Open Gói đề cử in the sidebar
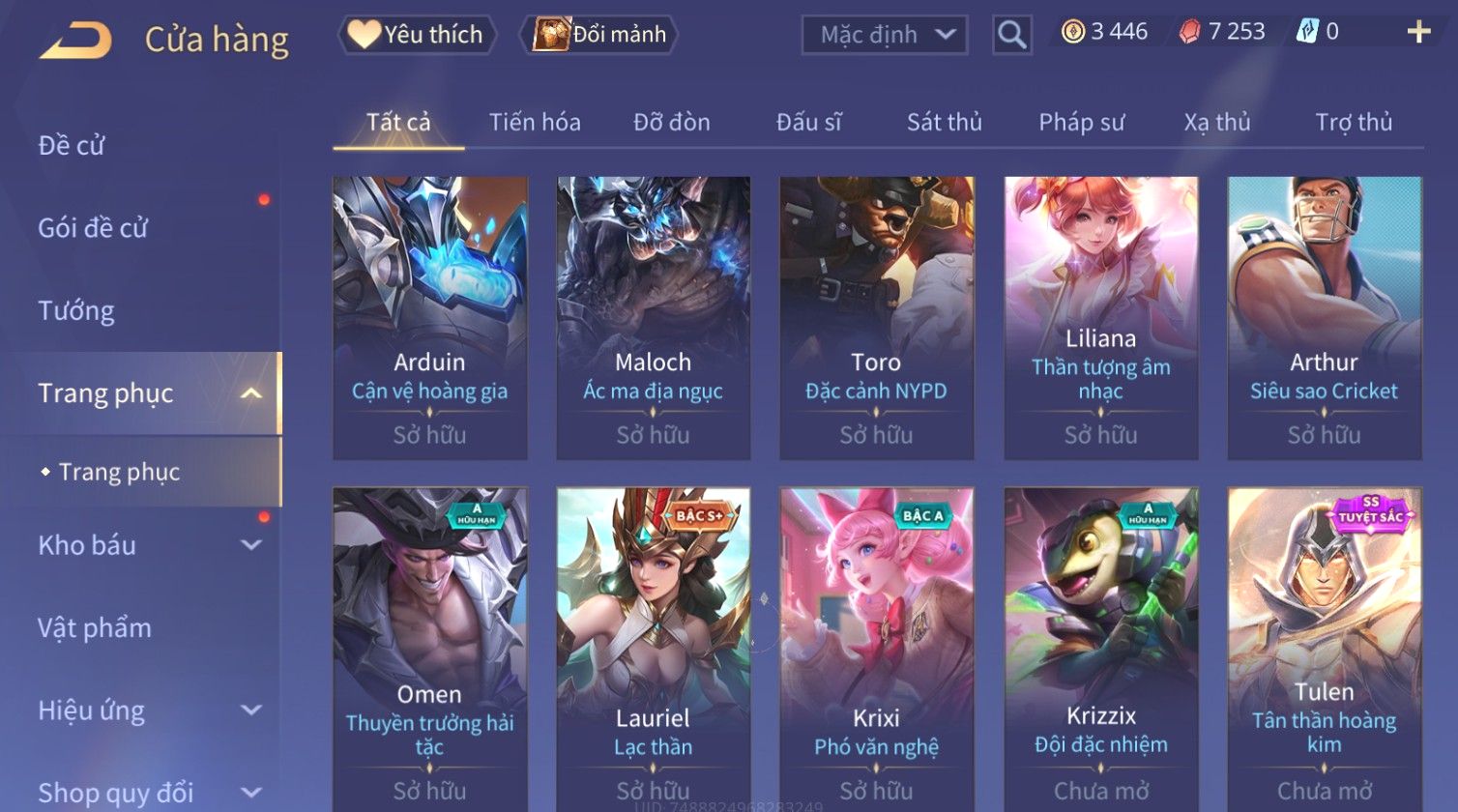This screenshot has height=812, width=1458. pos(93,228)
